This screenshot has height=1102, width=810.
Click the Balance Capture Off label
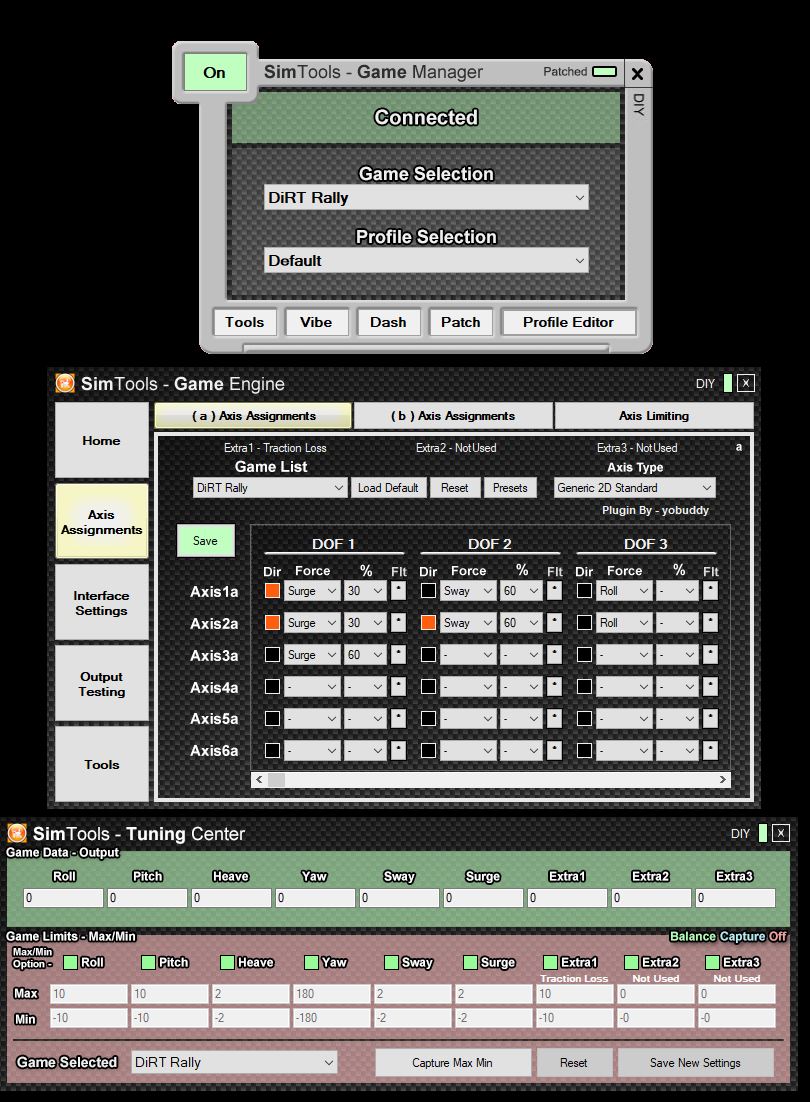coord(728,936)
